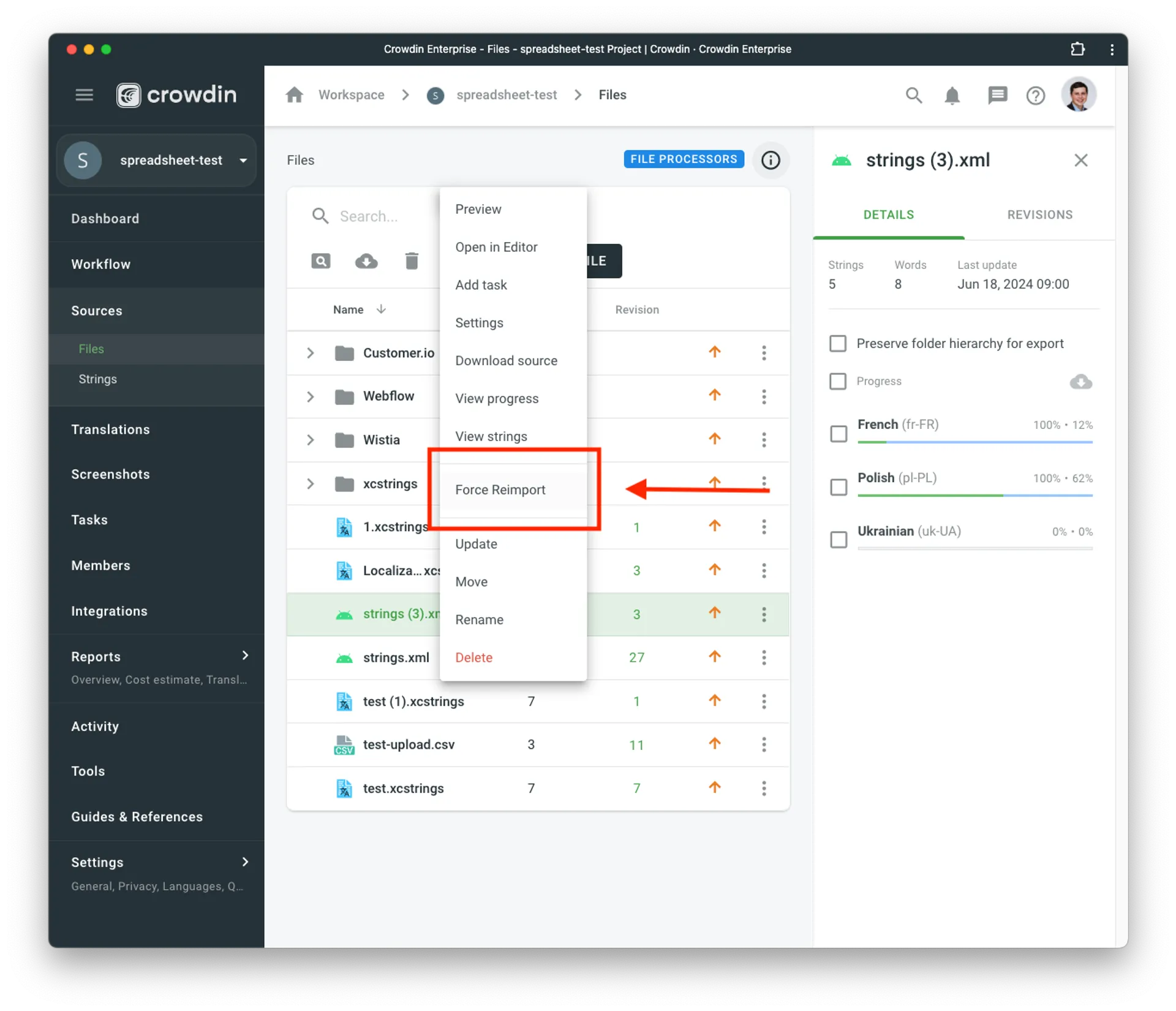Expand the Webflow folder

click(x=310, y=396)
